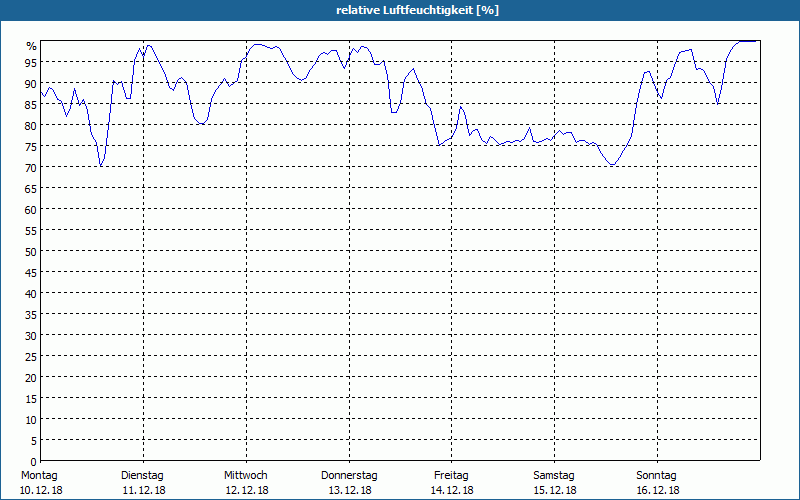Viewport: 800px width, 500px height.
Task: Select the y-axis value 80
Action: pyautogui.click(x=31, y=126)
